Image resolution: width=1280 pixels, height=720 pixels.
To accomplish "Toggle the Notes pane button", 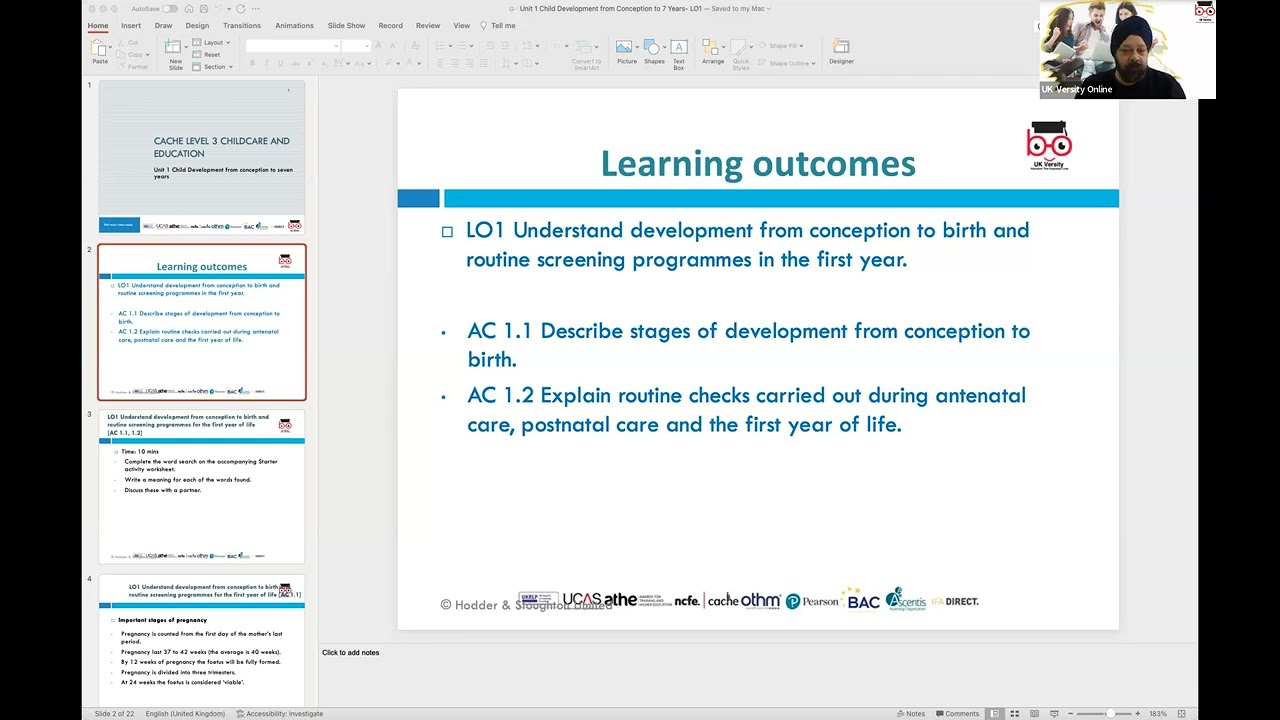I will (x=911, y=714).
